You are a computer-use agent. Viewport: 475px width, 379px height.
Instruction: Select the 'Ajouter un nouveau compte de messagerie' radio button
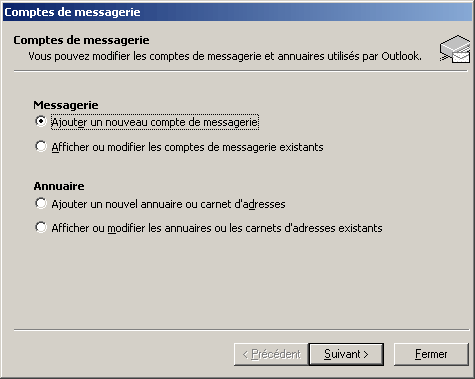(41, 121)
